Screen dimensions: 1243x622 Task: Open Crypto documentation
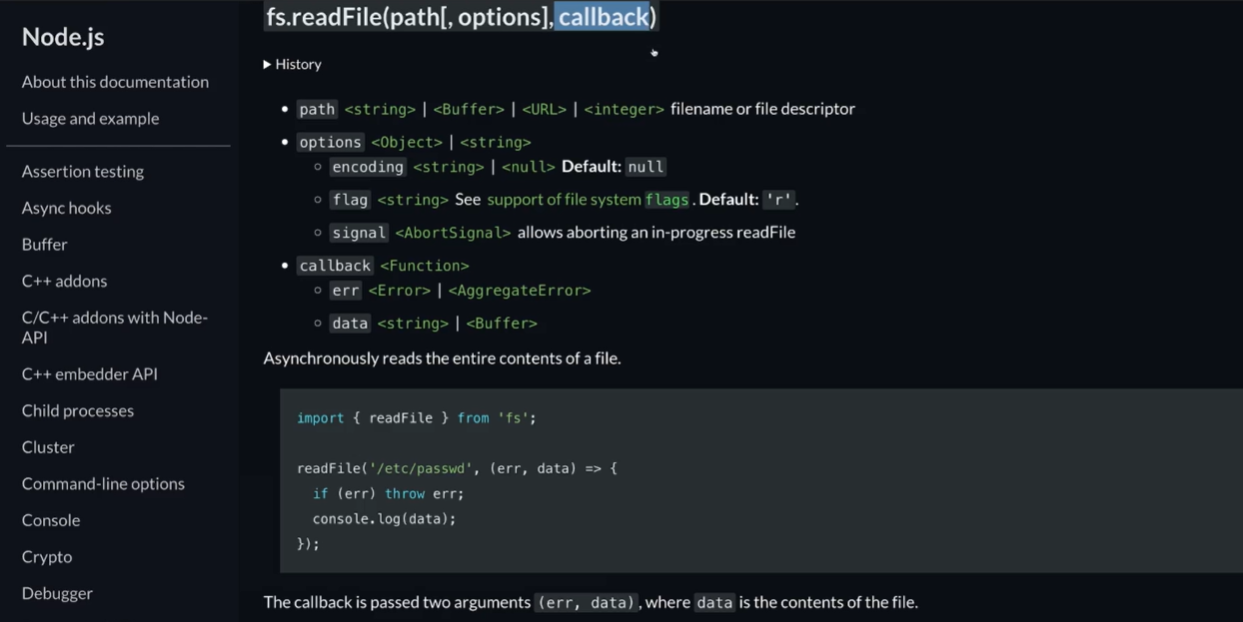point(47,557)
